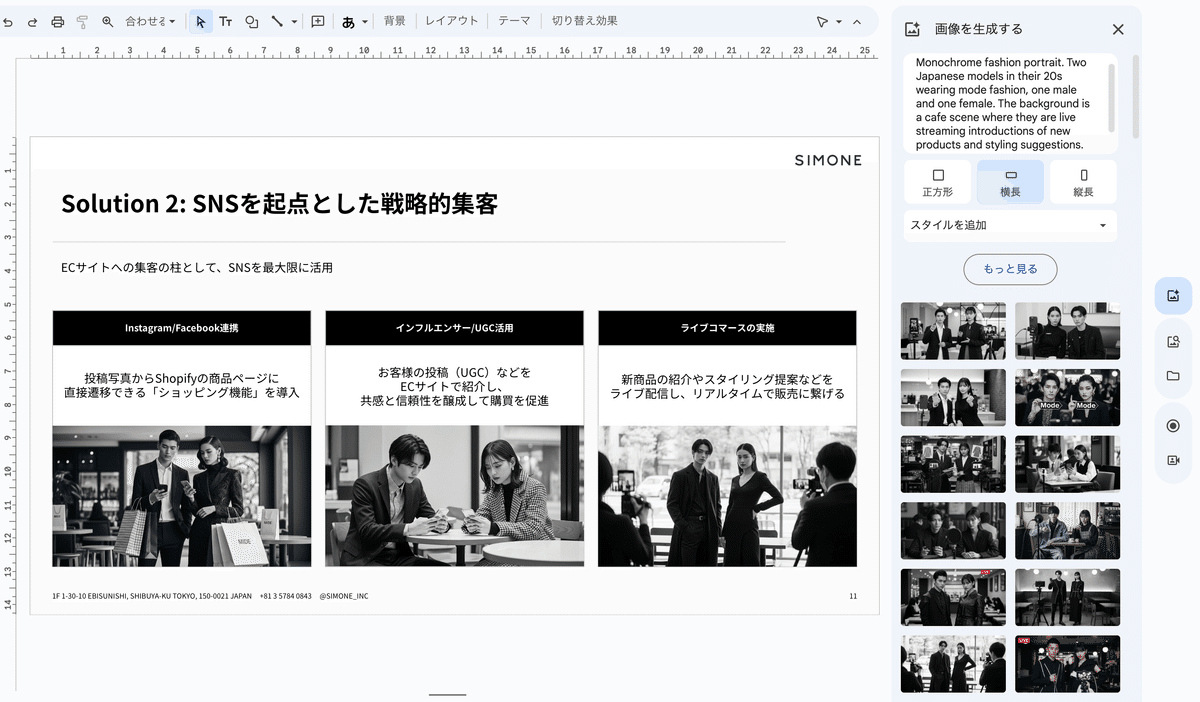
Task: Select the line drawing tool
Action: pyautogui.click(x=277, y=21)
